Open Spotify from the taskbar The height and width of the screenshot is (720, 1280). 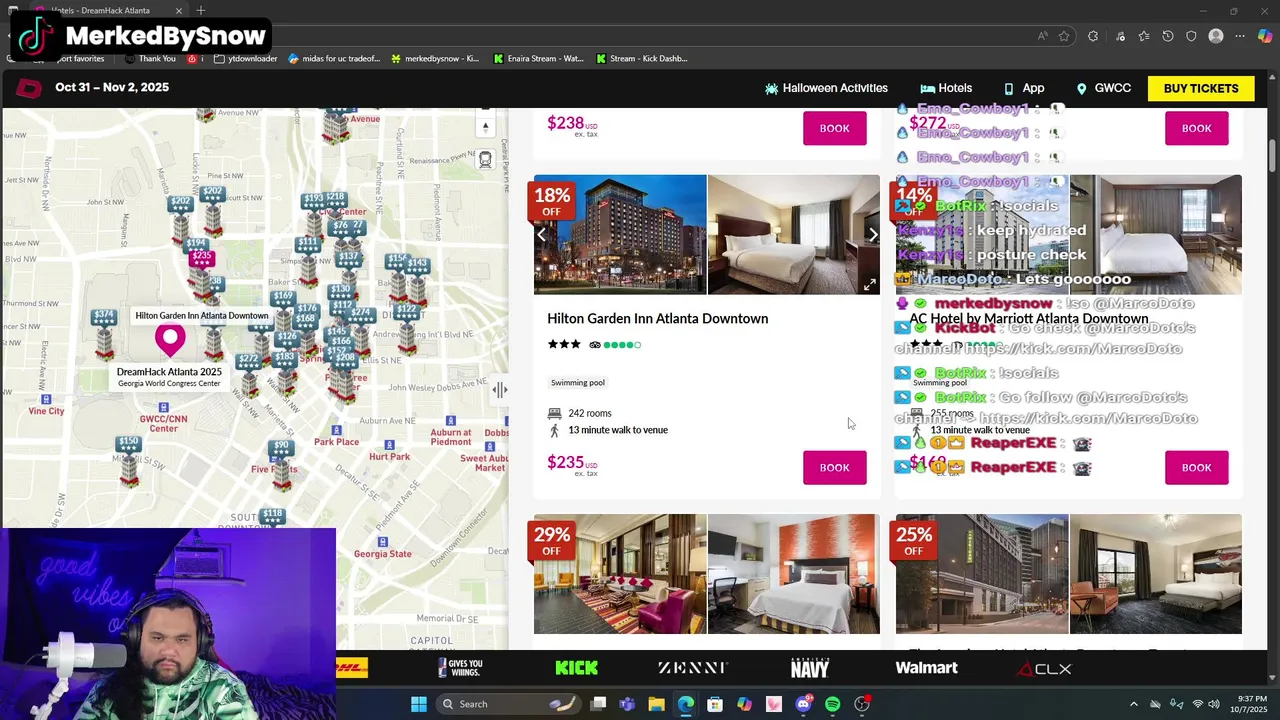pos(832,704)
